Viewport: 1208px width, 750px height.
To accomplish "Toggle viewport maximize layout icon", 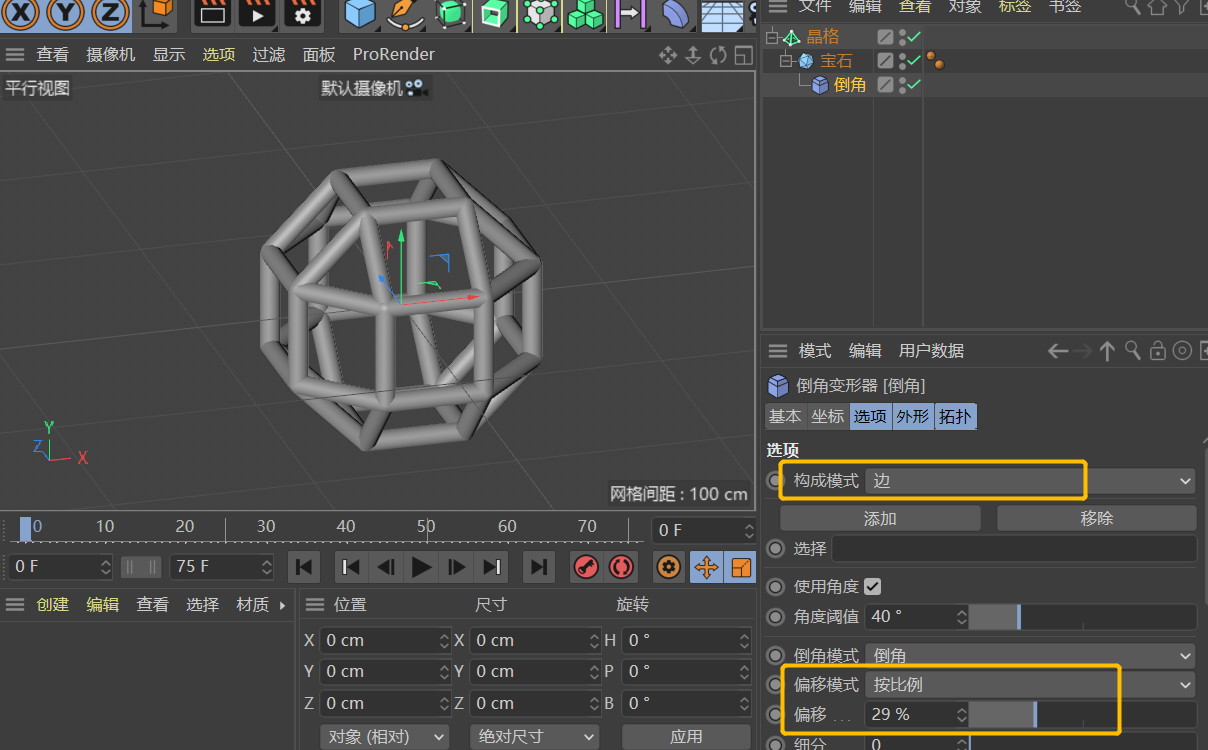I will tap(743, 55).
